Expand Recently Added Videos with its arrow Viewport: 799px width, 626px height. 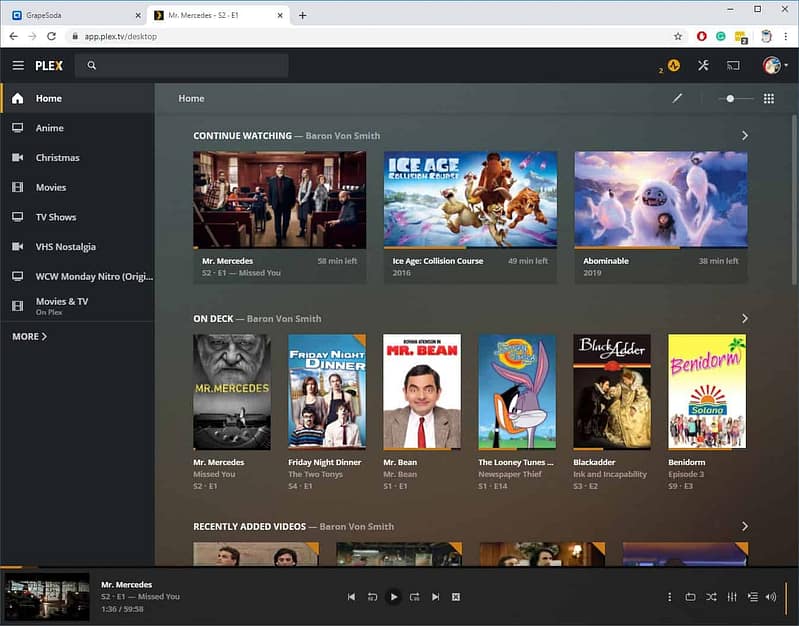(744, 526)
